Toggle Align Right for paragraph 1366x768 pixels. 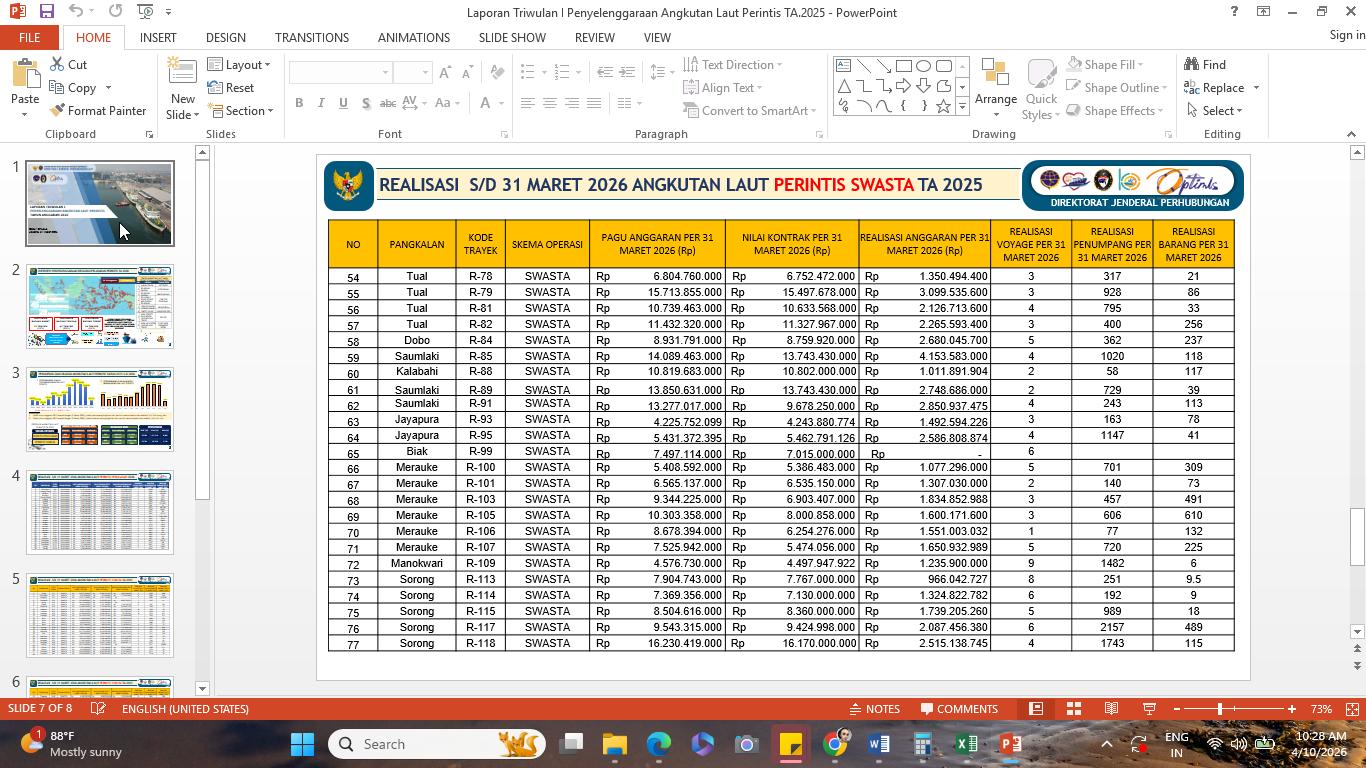pos(571,103)
